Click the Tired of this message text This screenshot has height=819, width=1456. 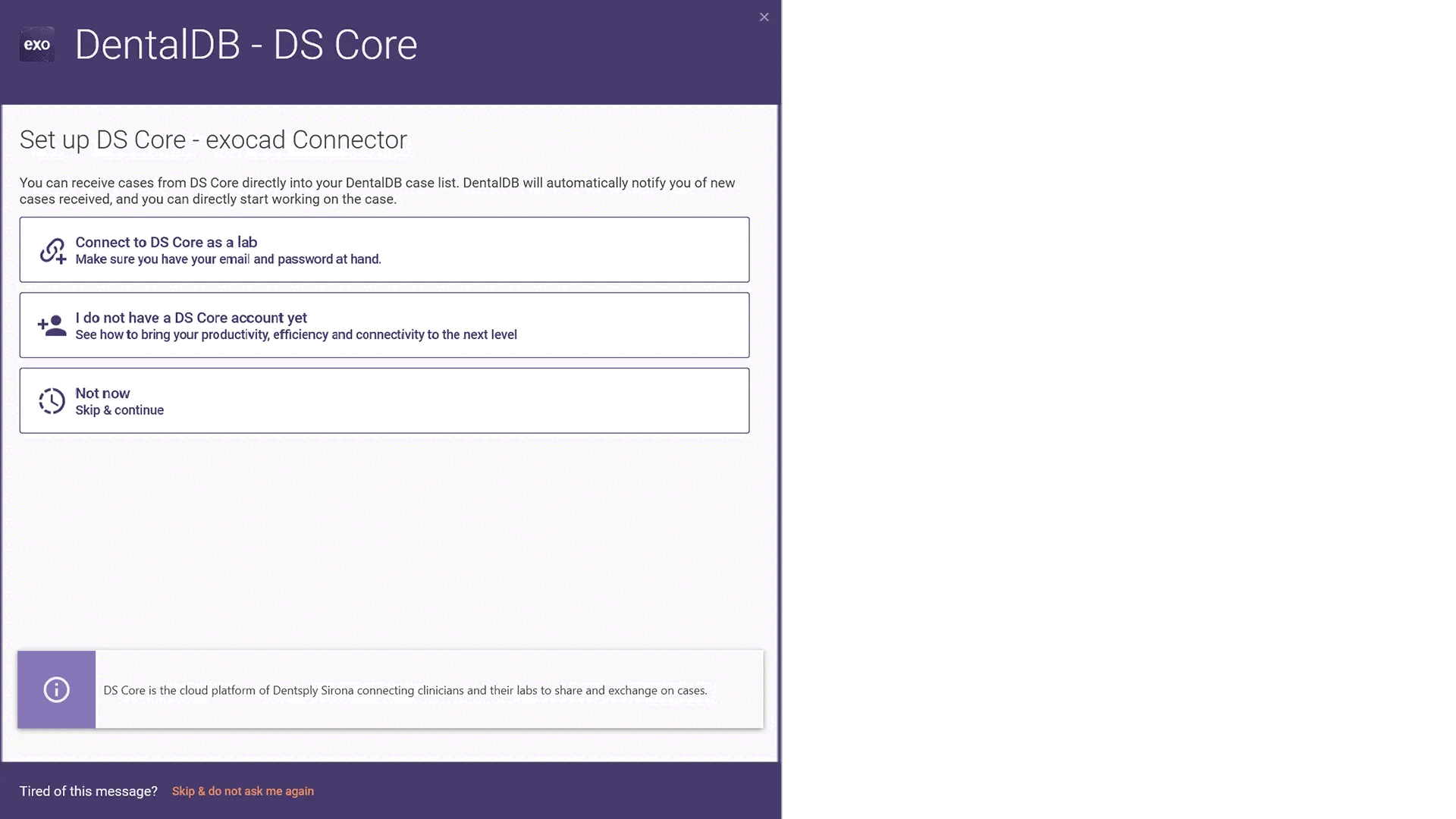pyautogui.click(x=88, y=791)
